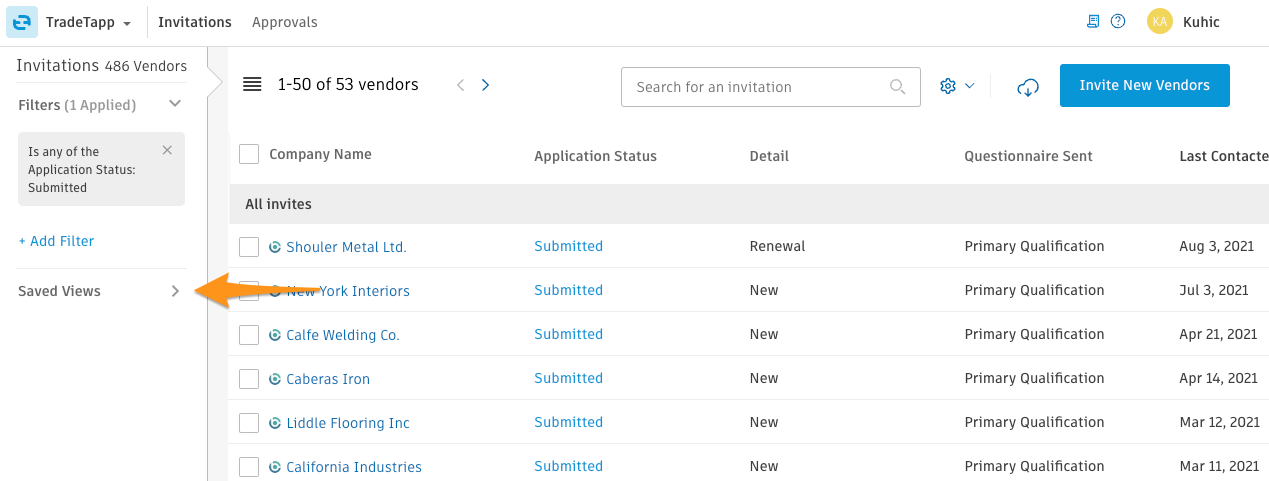Click the status icon beside Liddle Flooring Inc
Image resolution: width=1269 pixels, height=481 pixels.
coord(275,423)
